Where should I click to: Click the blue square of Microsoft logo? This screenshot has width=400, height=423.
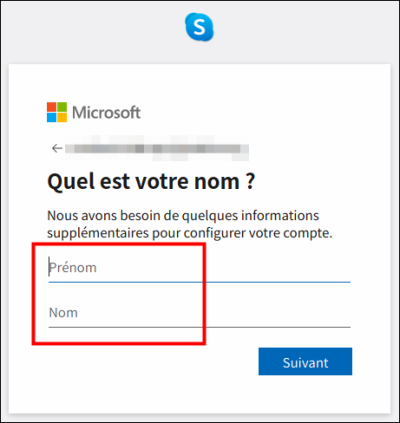click(x=52, y=117)
